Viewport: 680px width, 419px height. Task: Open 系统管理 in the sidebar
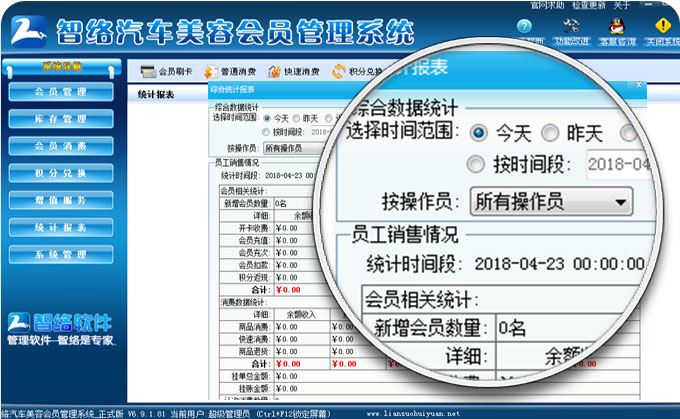[61, 255]
